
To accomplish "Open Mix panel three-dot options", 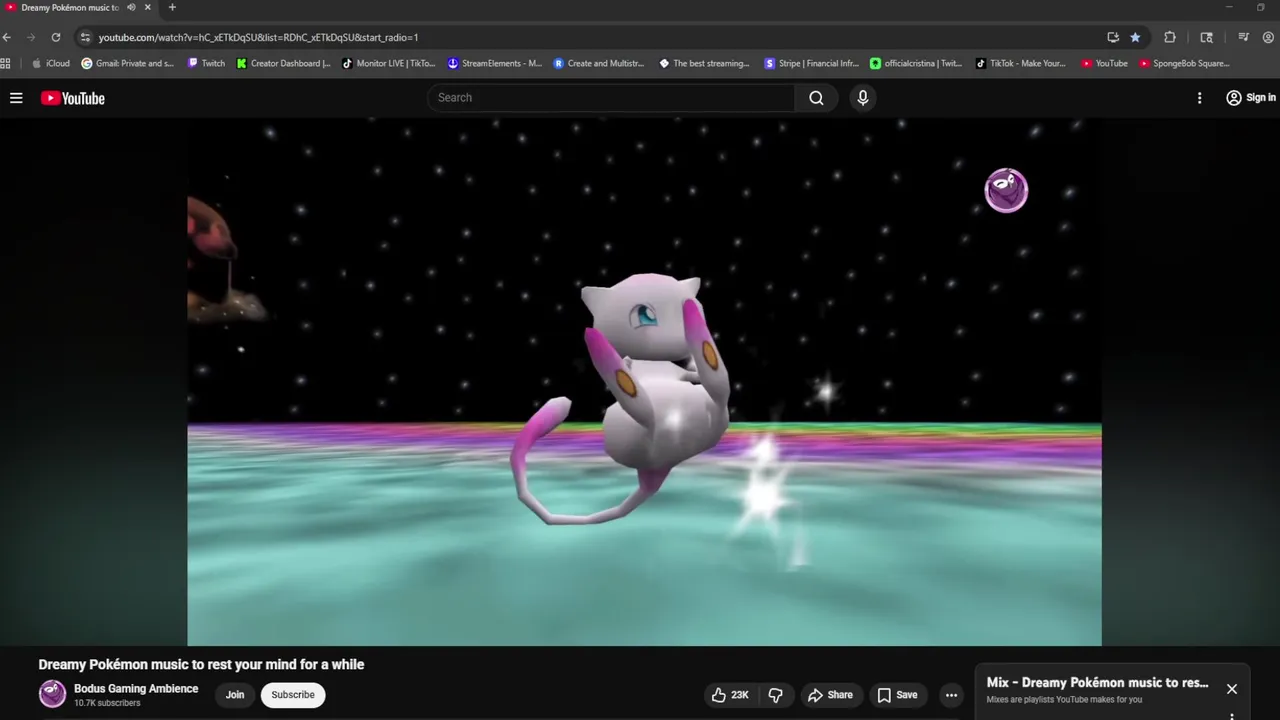I will click(x=1232, y=716).
